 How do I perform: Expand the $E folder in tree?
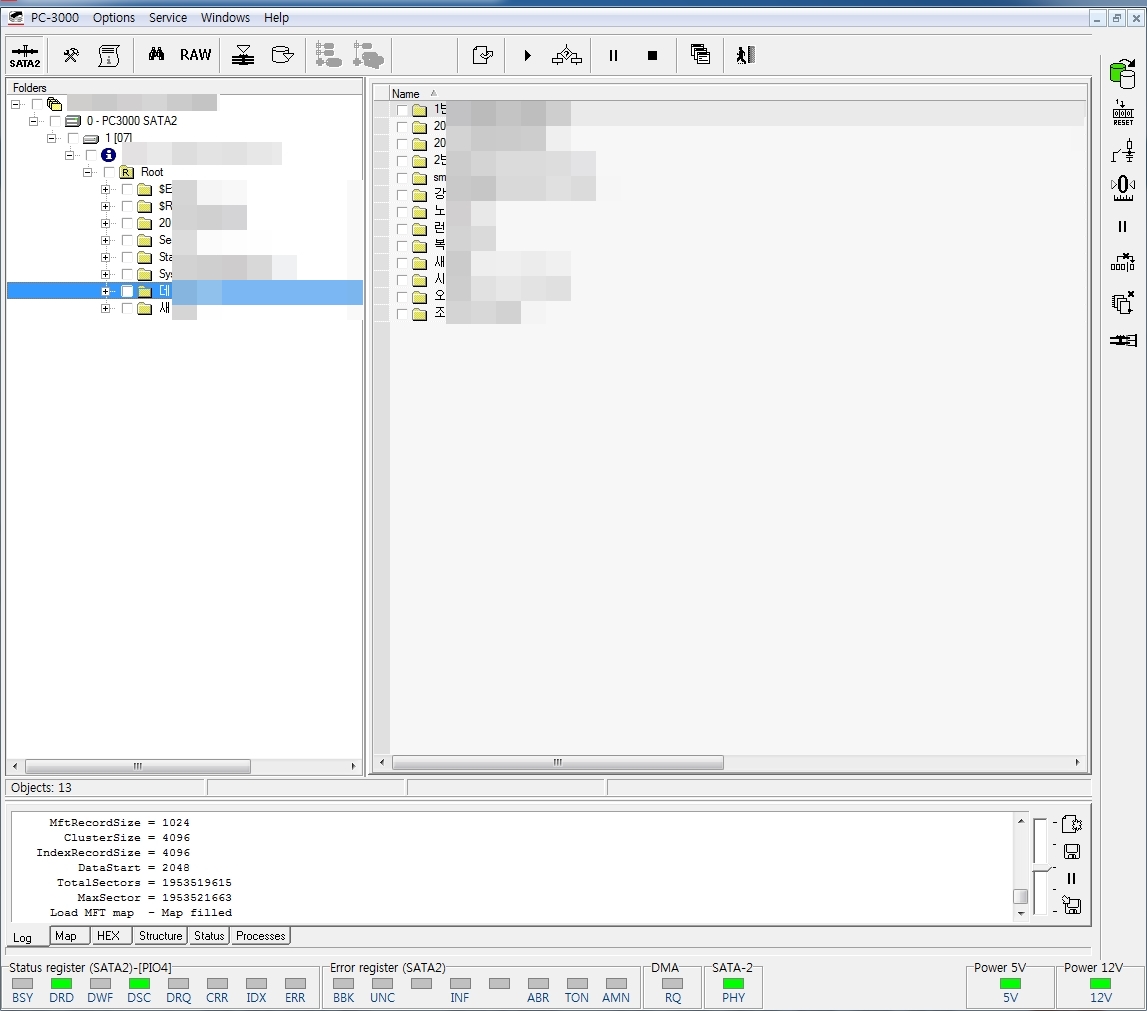pyautogui.click(x=105, y=189)
